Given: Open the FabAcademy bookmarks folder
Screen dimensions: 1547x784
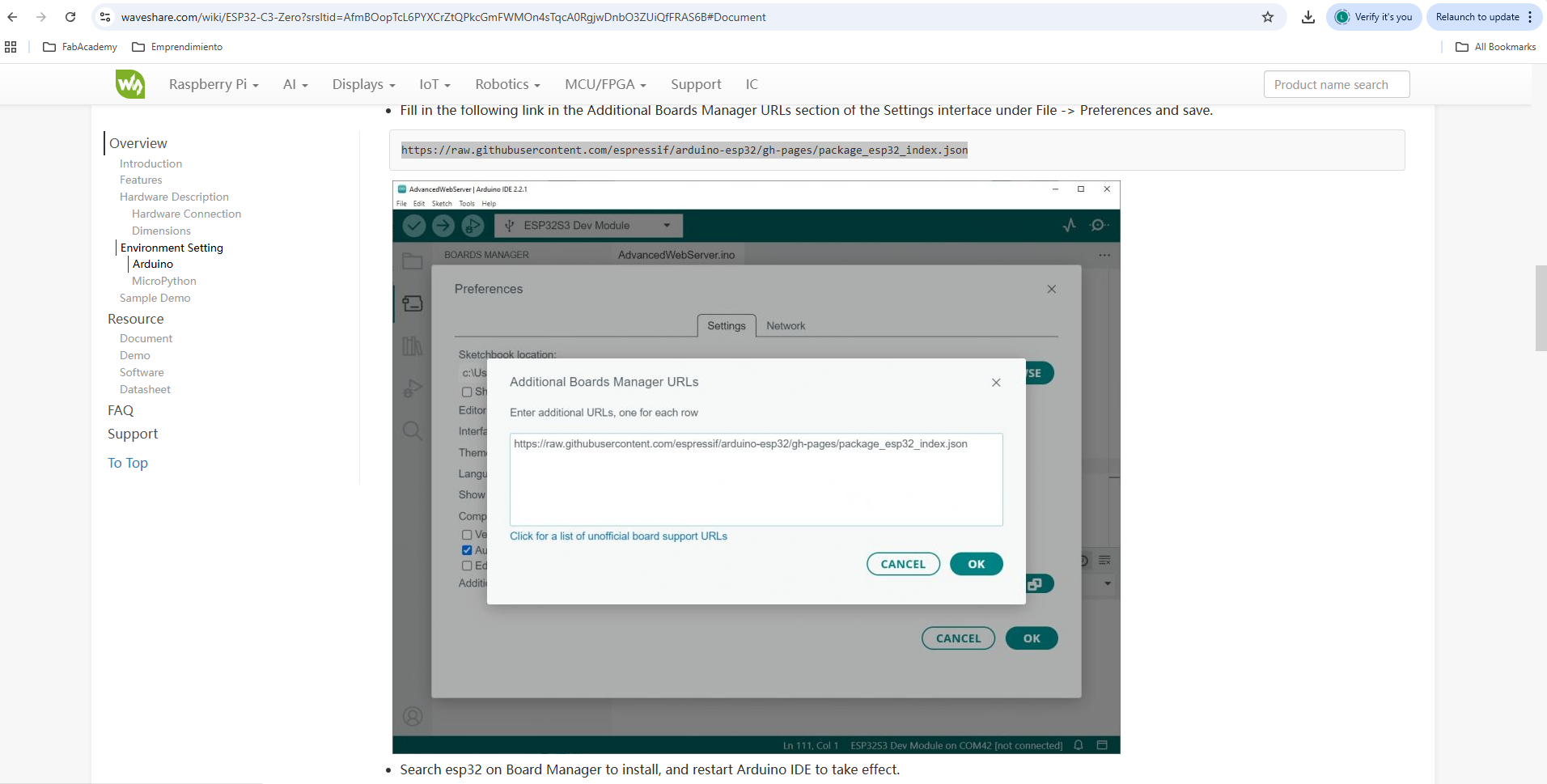Looking at the screenshot, I should coord(80,47).
